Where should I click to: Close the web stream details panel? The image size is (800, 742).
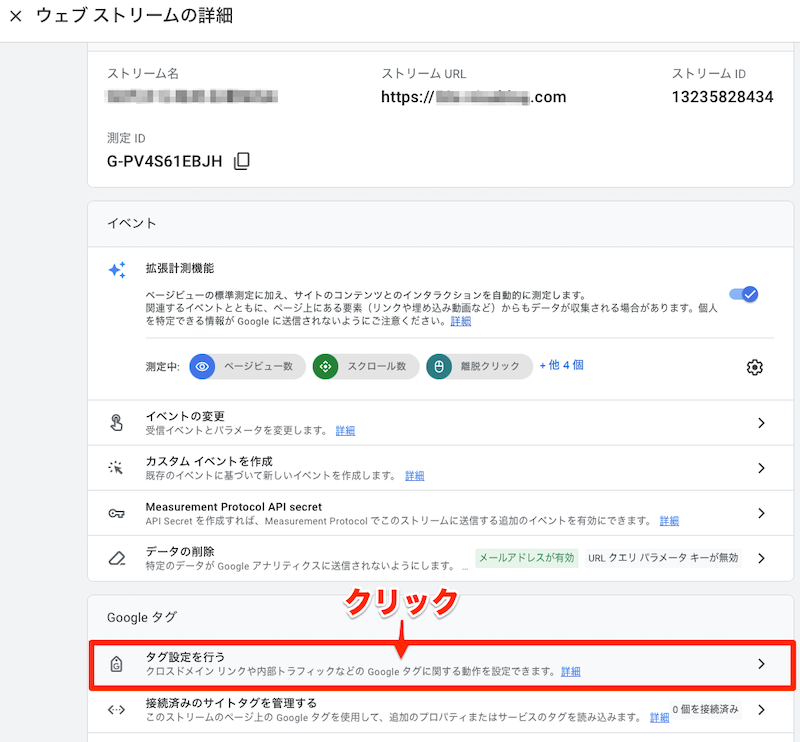click(16, 18)
